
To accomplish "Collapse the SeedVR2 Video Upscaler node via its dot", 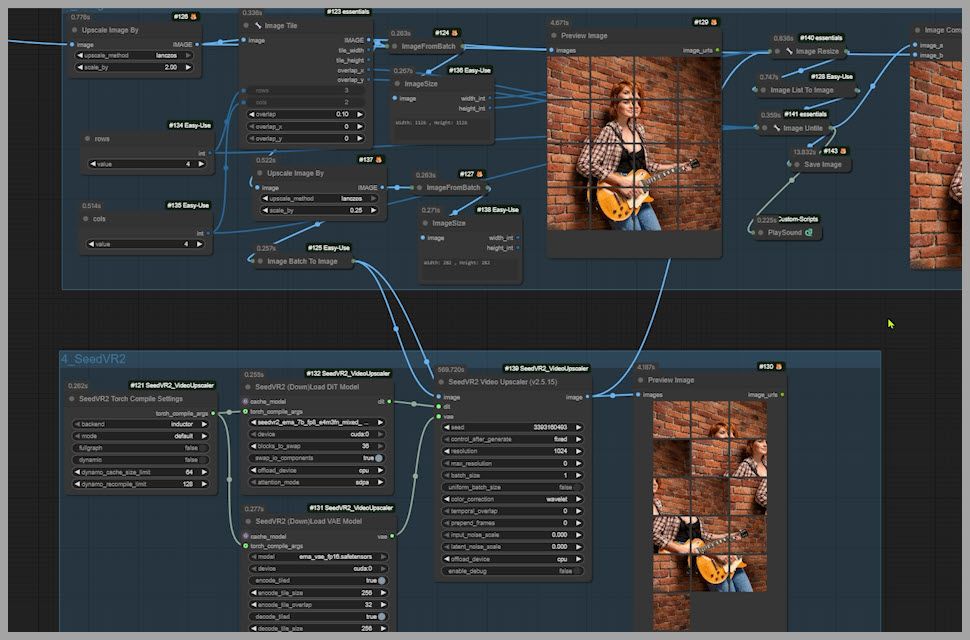I will click(x=441, y=382).
